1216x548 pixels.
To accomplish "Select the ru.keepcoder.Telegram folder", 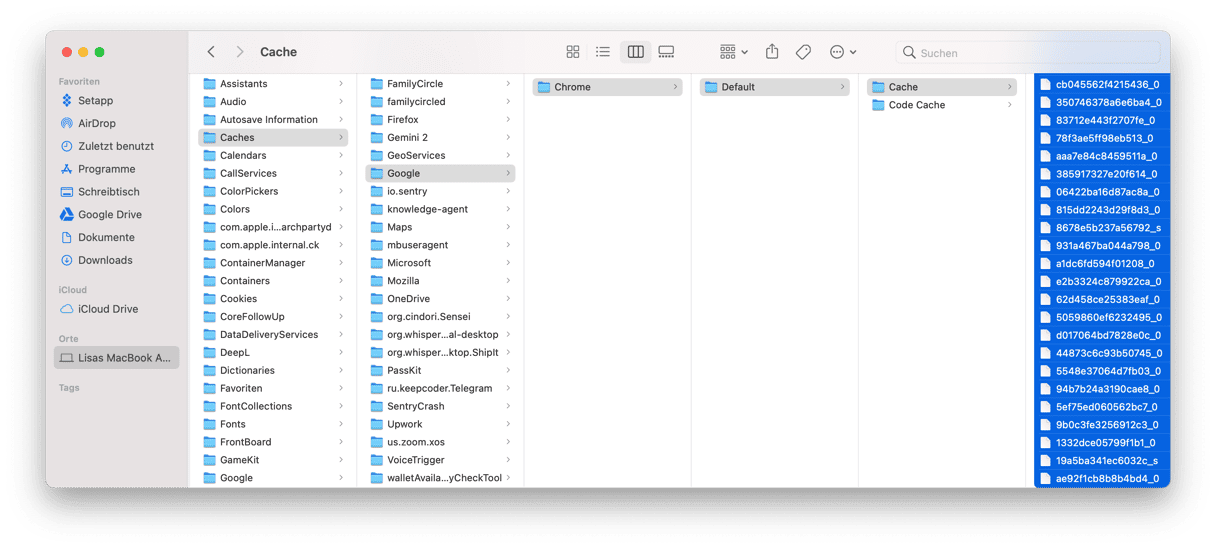I will click(x=440, y=388).
